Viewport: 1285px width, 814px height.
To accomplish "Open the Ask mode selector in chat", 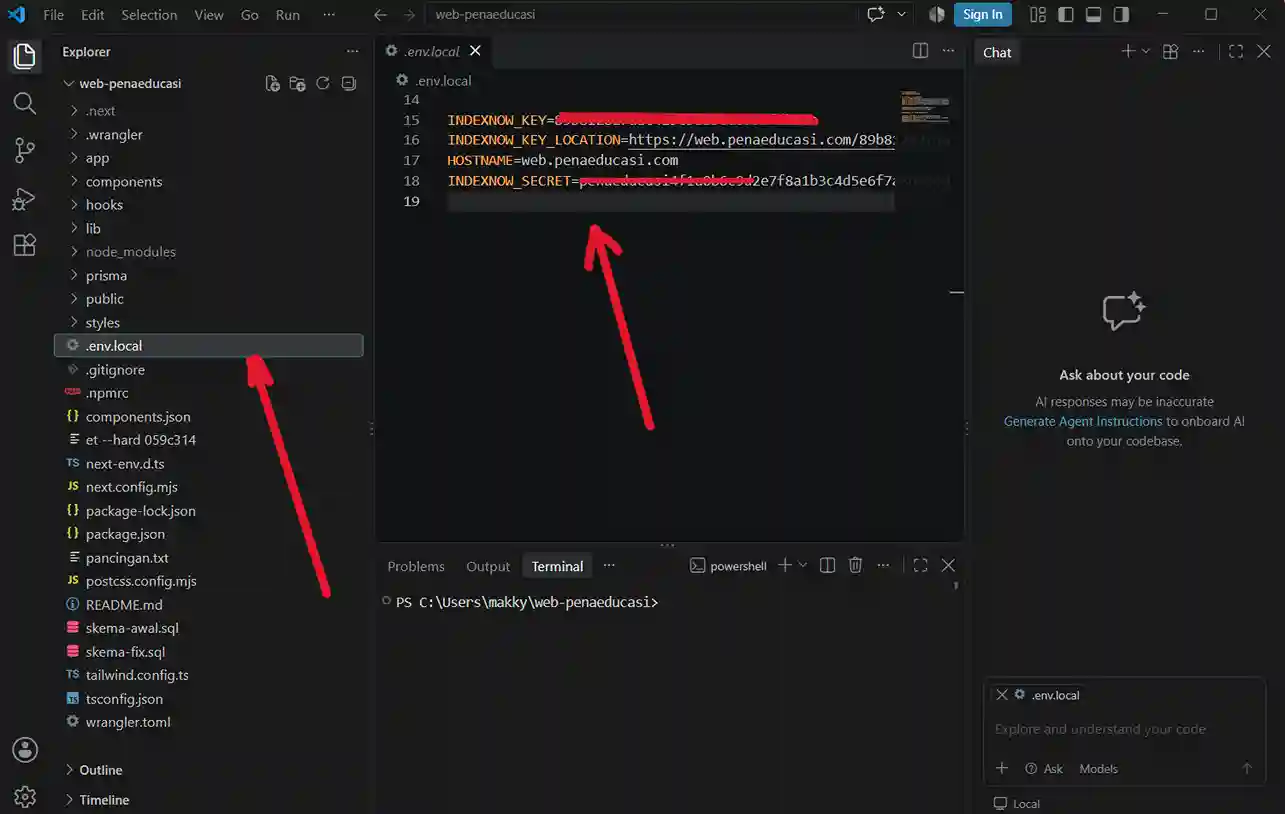I will (x=1044, y=769).
